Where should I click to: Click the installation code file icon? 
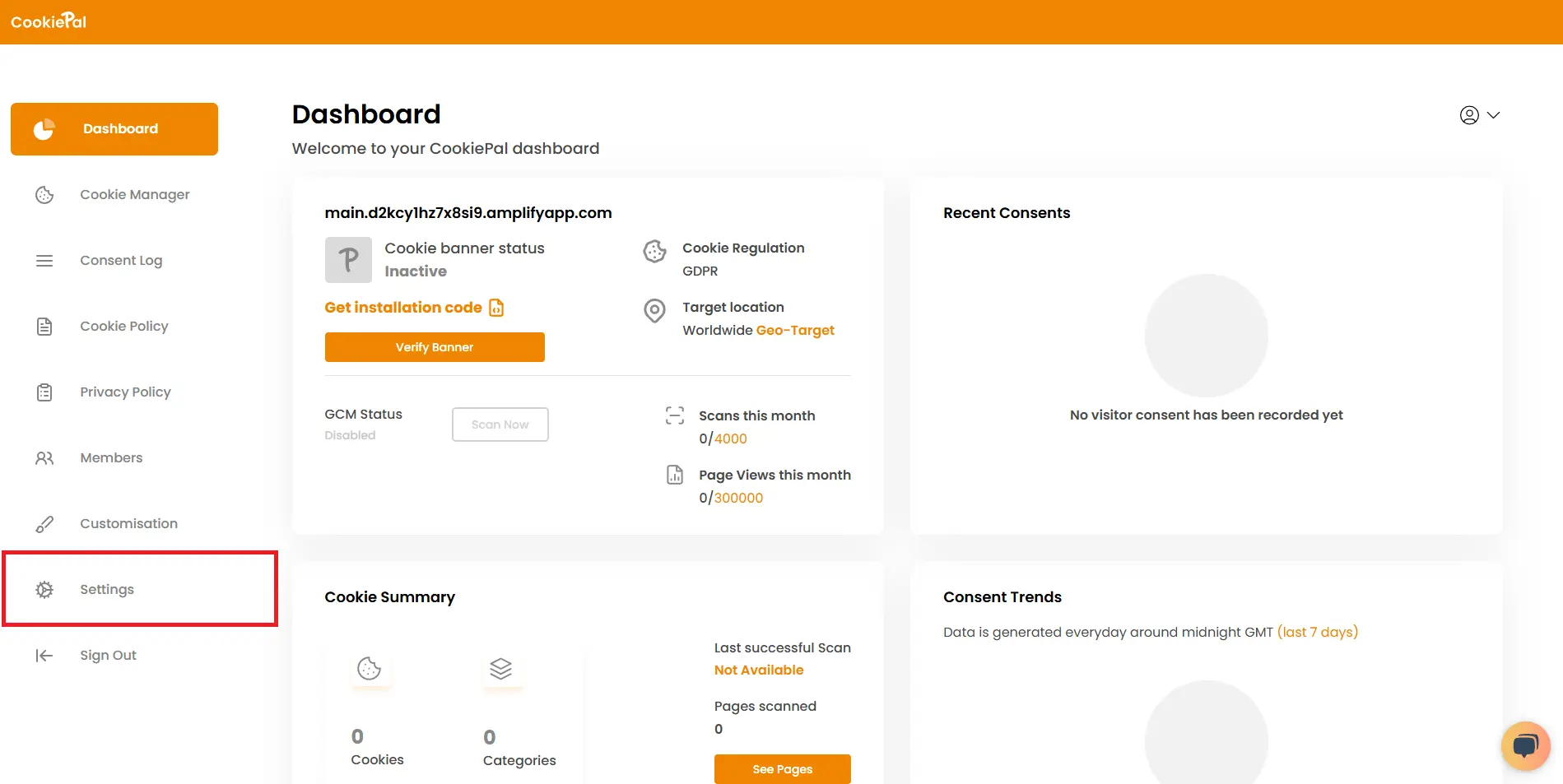tap(496, 308)
